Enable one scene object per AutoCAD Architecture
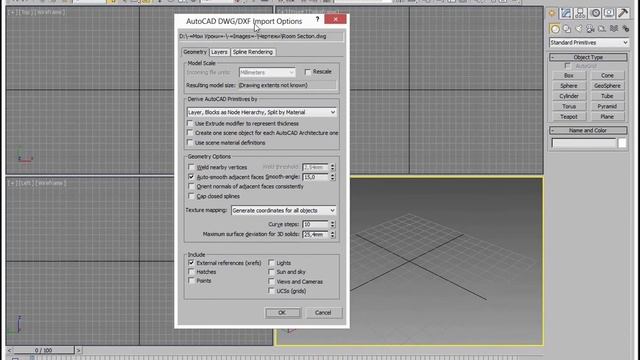This screenshot has height=360, width=640. 190,133
